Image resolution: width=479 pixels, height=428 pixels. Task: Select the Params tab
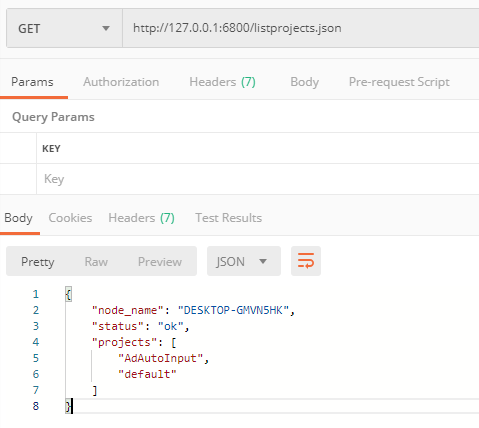point(32,82)
